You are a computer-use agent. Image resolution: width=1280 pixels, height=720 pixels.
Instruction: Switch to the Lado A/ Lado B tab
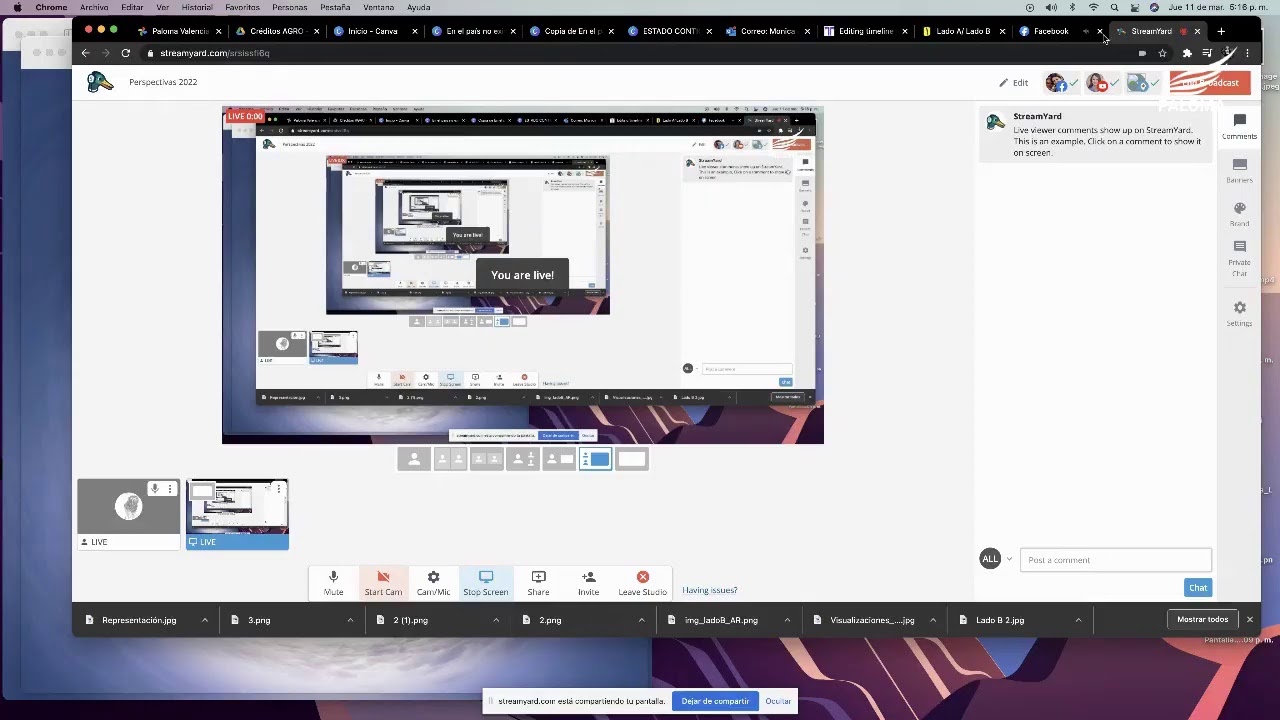click(x=962, y=31)
